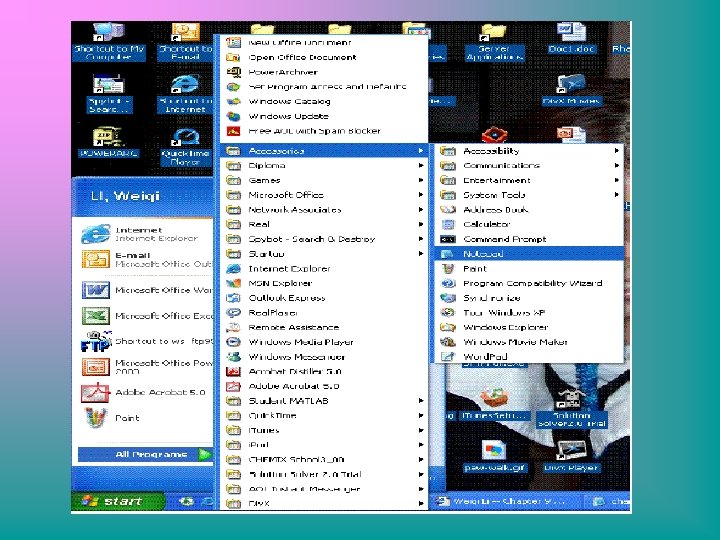Open Shortcut to My Computer desktop icon
The height and width of the screenshot is (540, 720).
pyautogui.click(x=109, y=41)
